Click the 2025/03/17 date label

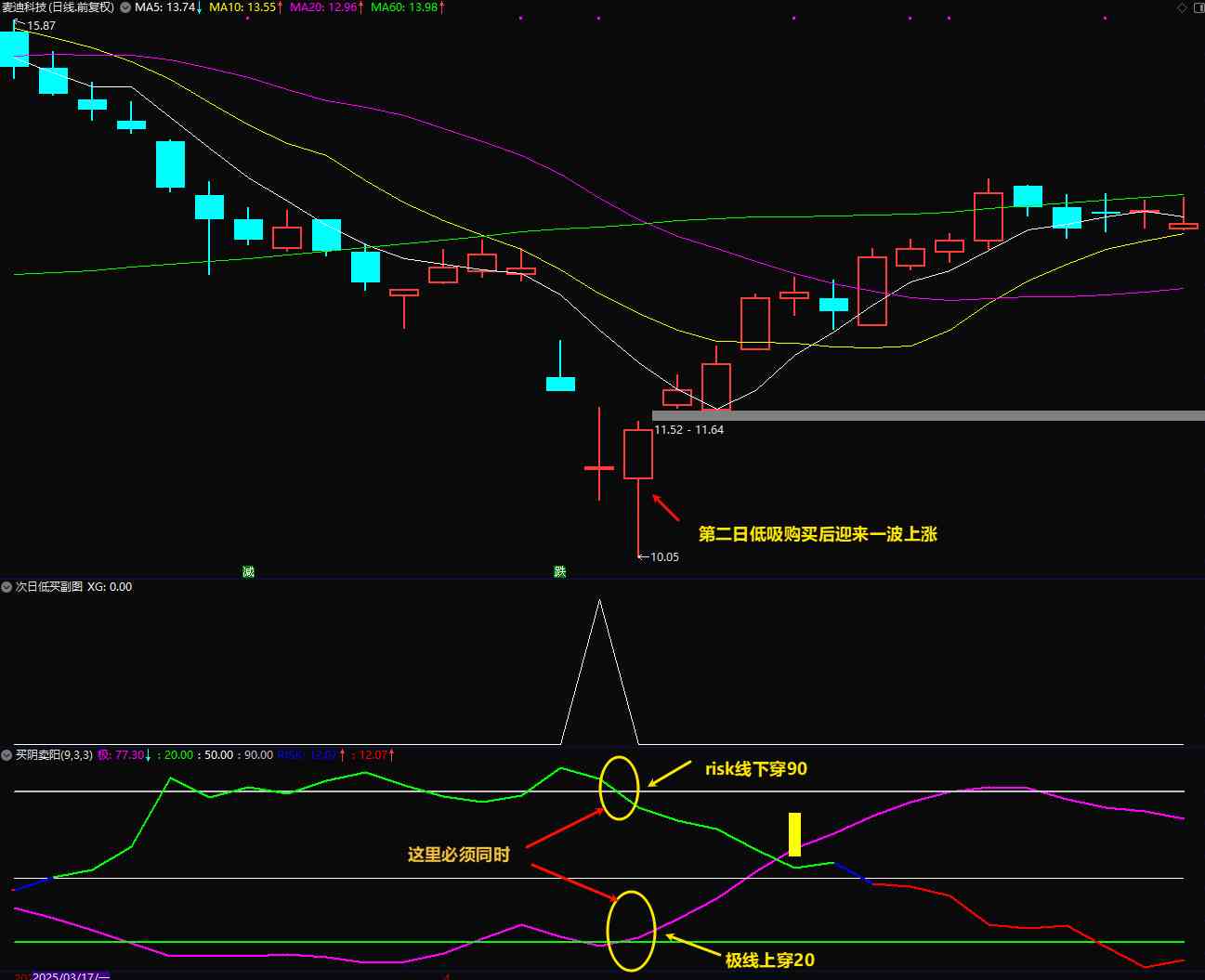(71, 975)
